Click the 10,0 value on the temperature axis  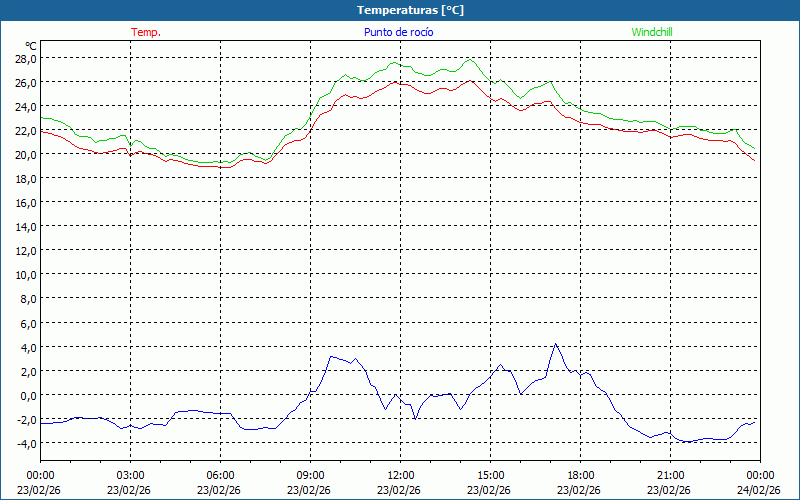24,275
